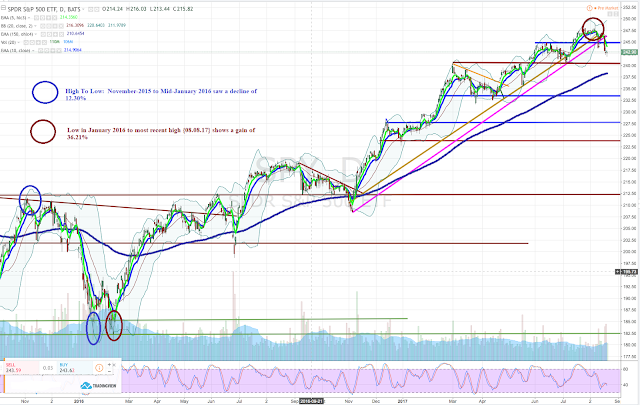Select the 'High To Low: November 2015' text annotation
640x405 pixels.
tap(161, 95)
